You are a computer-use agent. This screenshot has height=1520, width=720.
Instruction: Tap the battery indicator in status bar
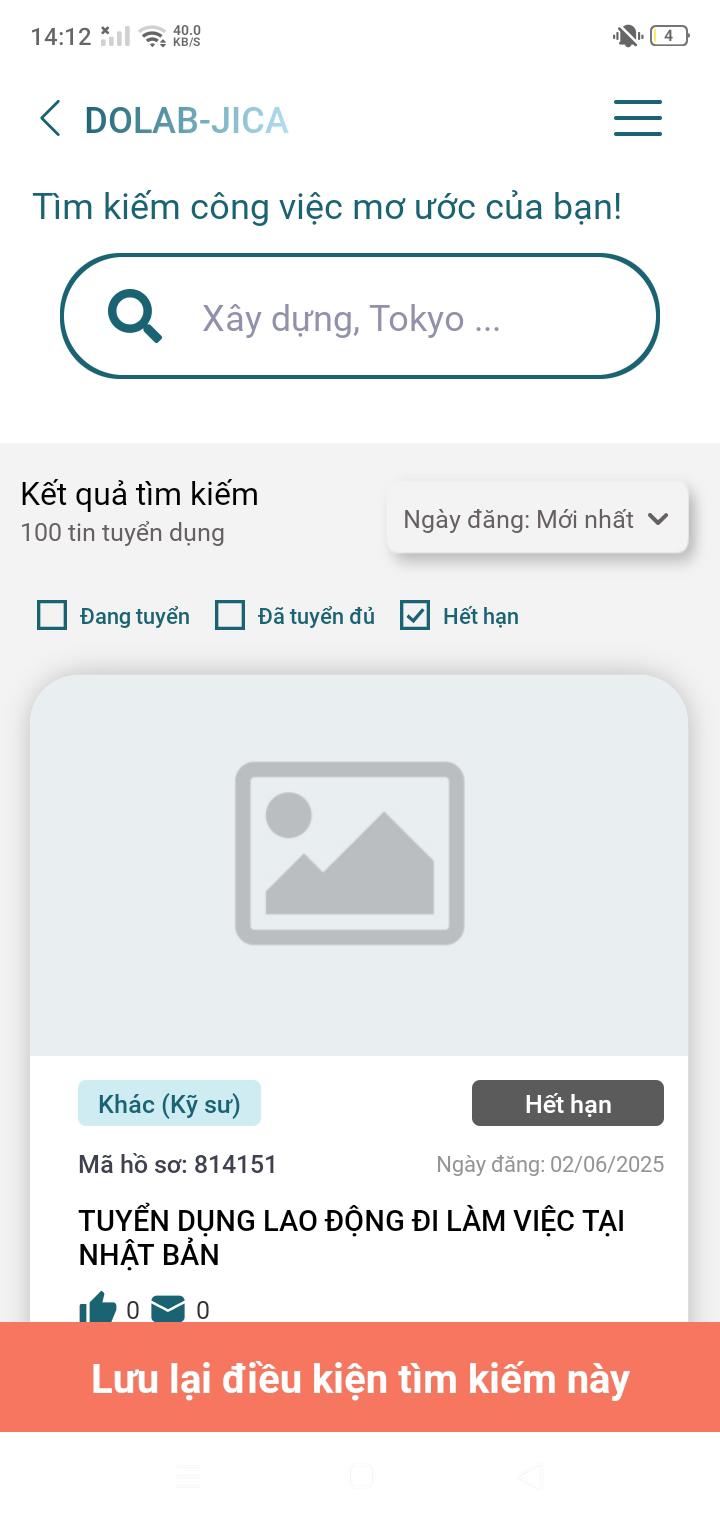pos(669,36)
